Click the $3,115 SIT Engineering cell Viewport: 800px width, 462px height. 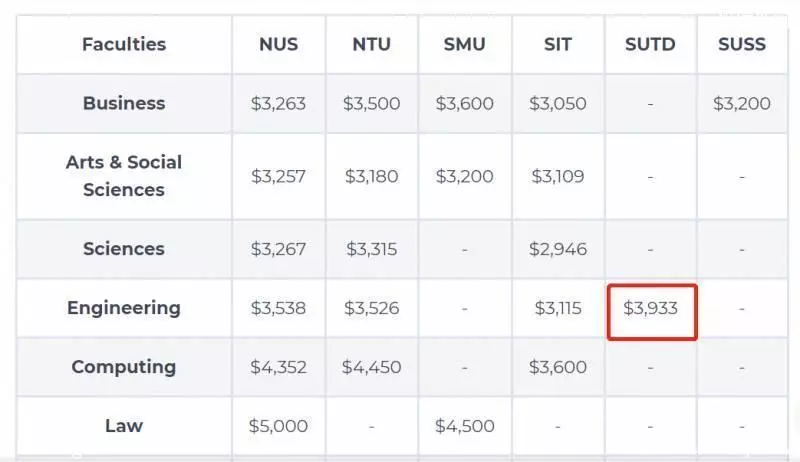coord(558,309)
